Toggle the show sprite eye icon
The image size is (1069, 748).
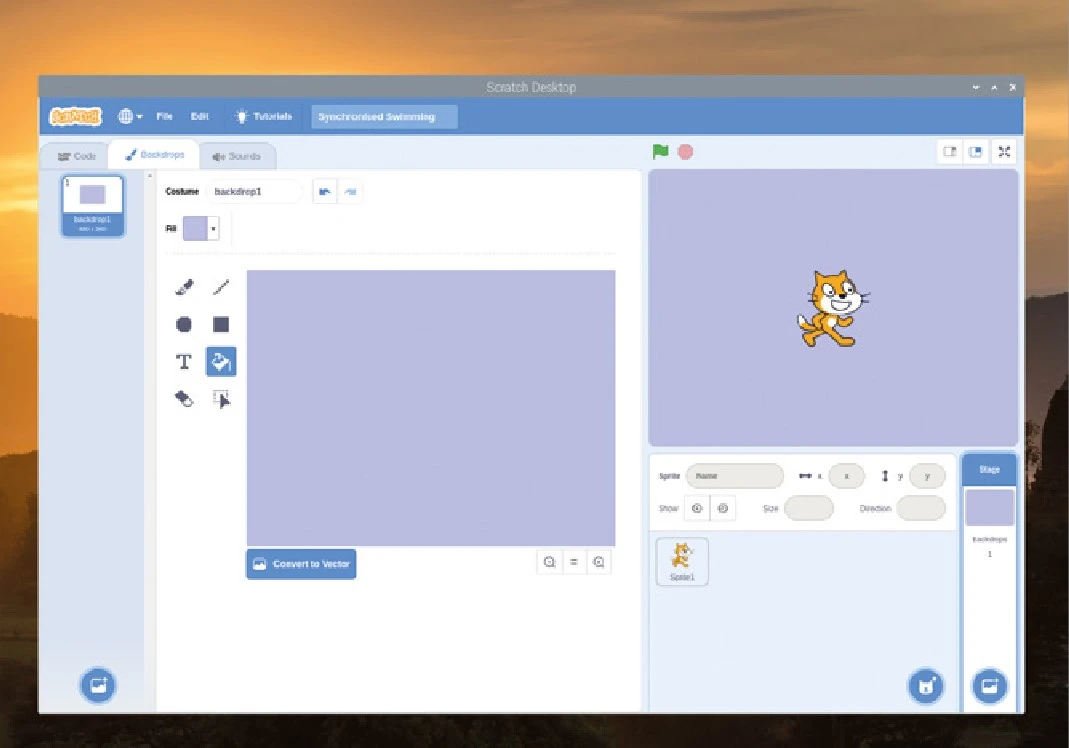697,508
